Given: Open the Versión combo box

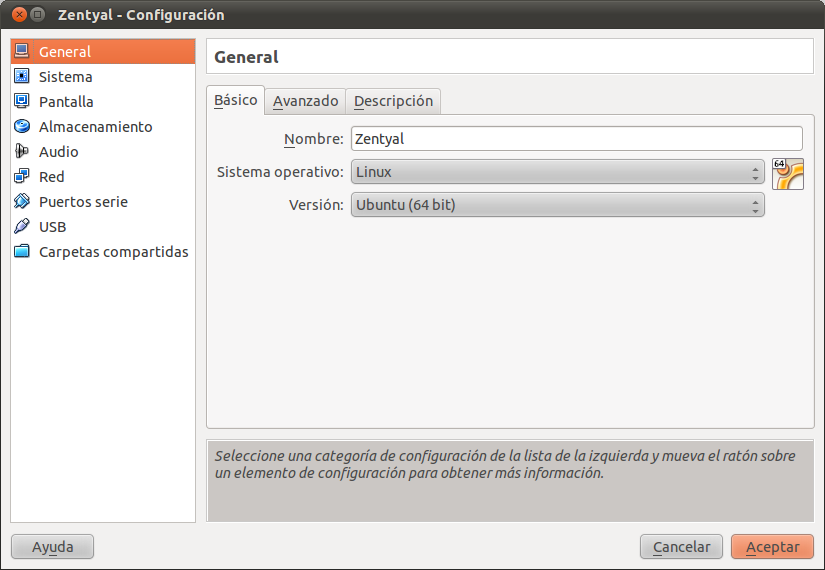Looking at the screenshot, I should 557,205.
